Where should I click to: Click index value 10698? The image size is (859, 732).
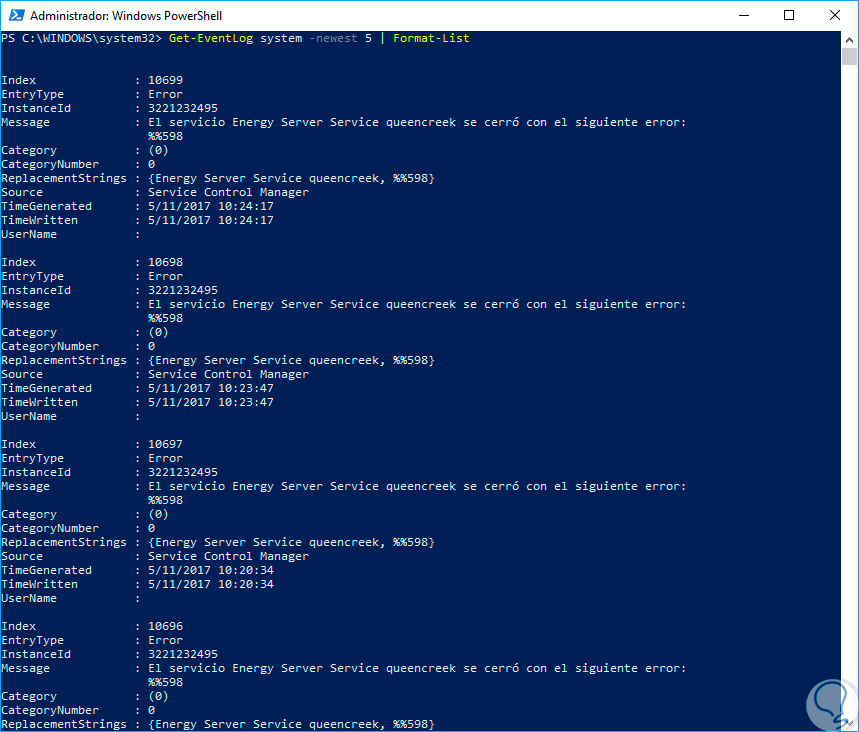point(165,262)
